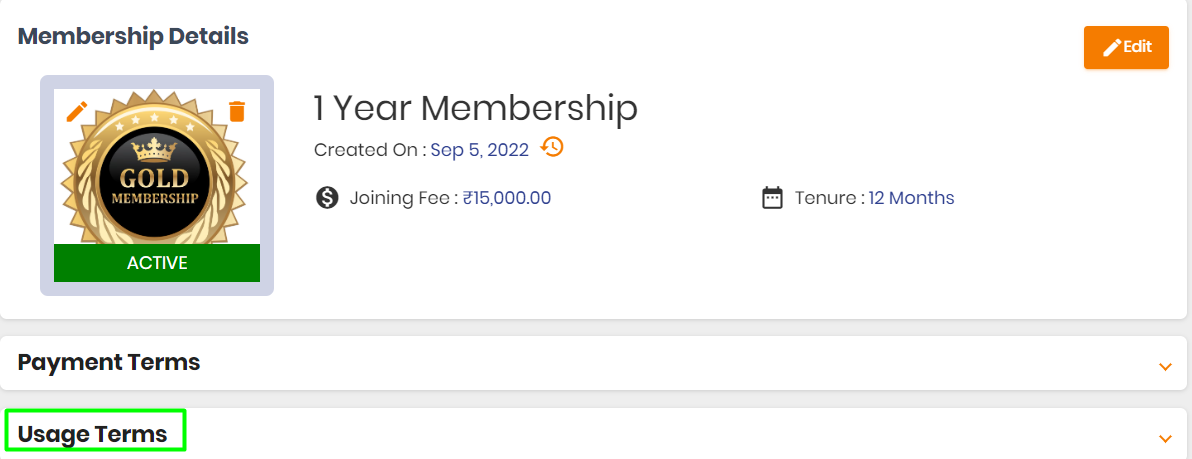Click the ₹15,000.00 joining fee value

pyautogui.click(x=507, y=198)
